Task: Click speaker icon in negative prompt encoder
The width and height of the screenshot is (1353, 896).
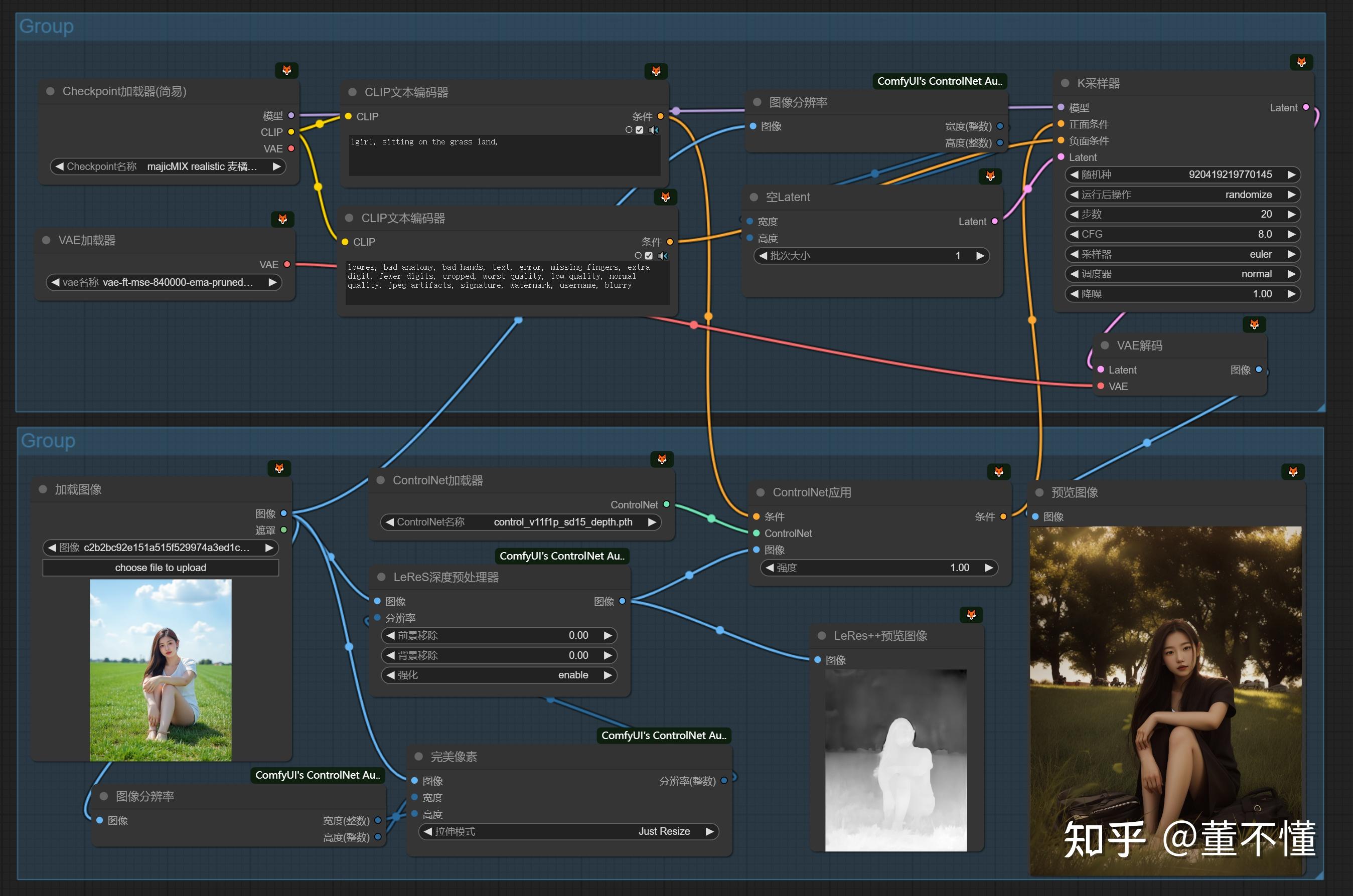Action: (x=663, y=256)
